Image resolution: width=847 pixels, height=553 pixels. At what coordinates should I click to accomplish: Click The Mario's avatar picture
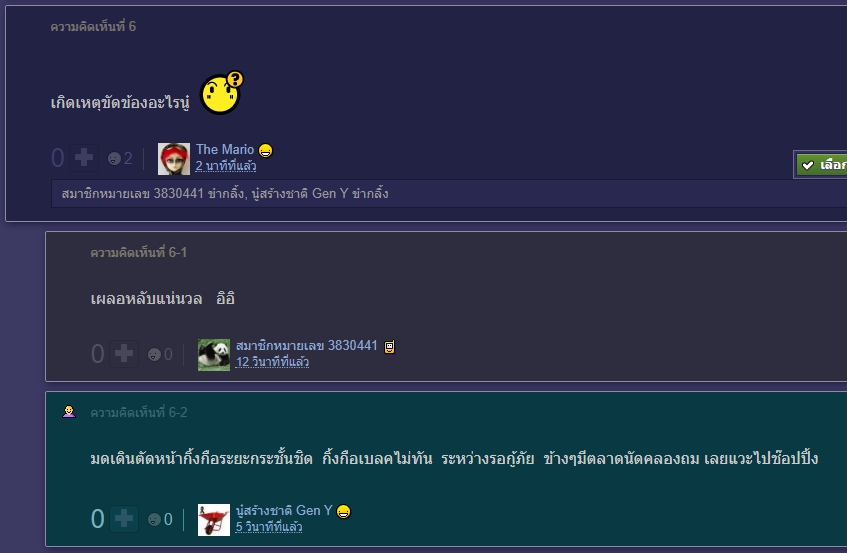[173, 159]
